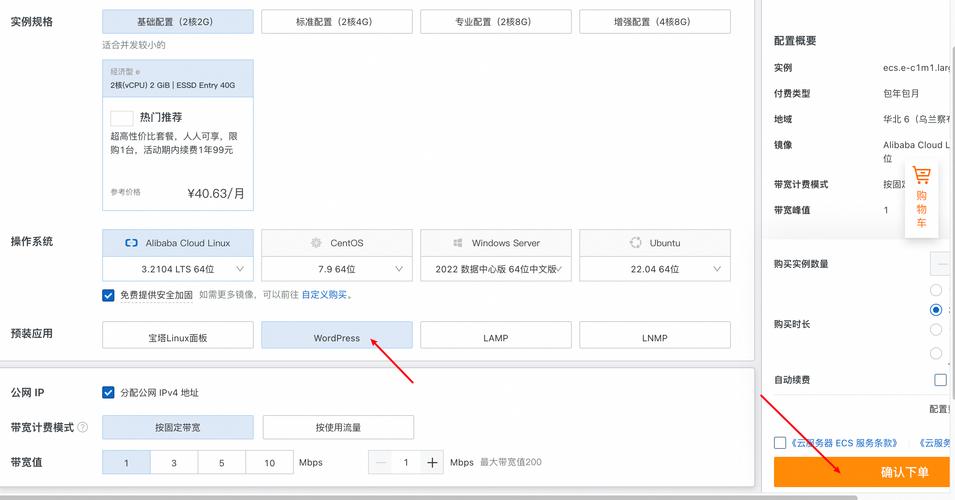The width and height of the screenshot is (955, 500).
Task: Open the Ubuntu 22.04 64位 version dropdown
Action: coord(655,269)
